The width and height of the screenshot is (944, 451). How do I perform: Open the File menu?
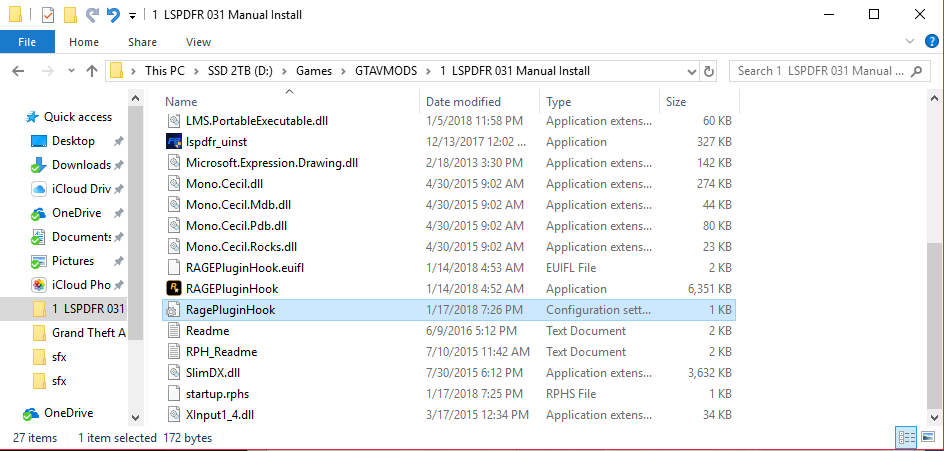[27, 42]
